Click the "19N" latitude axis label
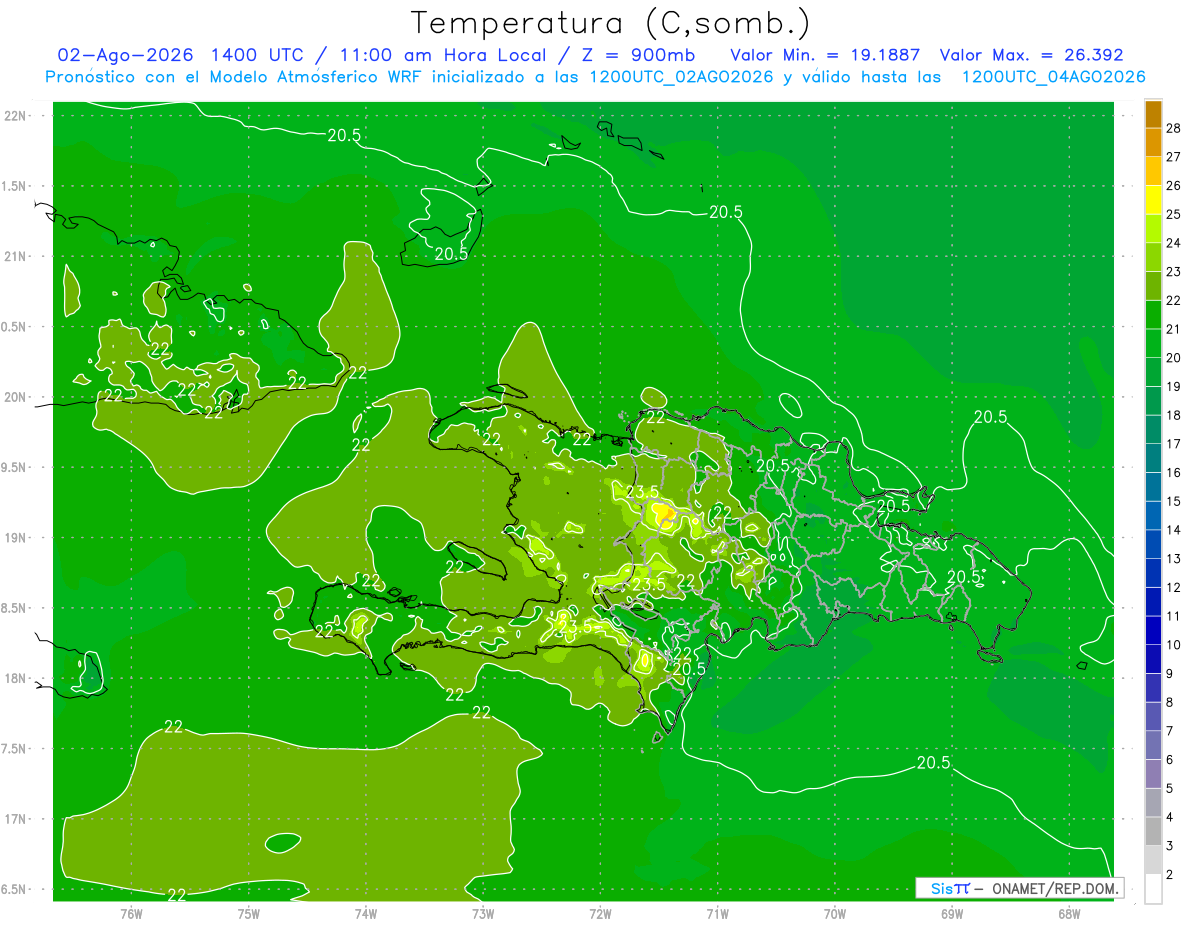This screenshot has width=1200, height=927. click(16, 538)
